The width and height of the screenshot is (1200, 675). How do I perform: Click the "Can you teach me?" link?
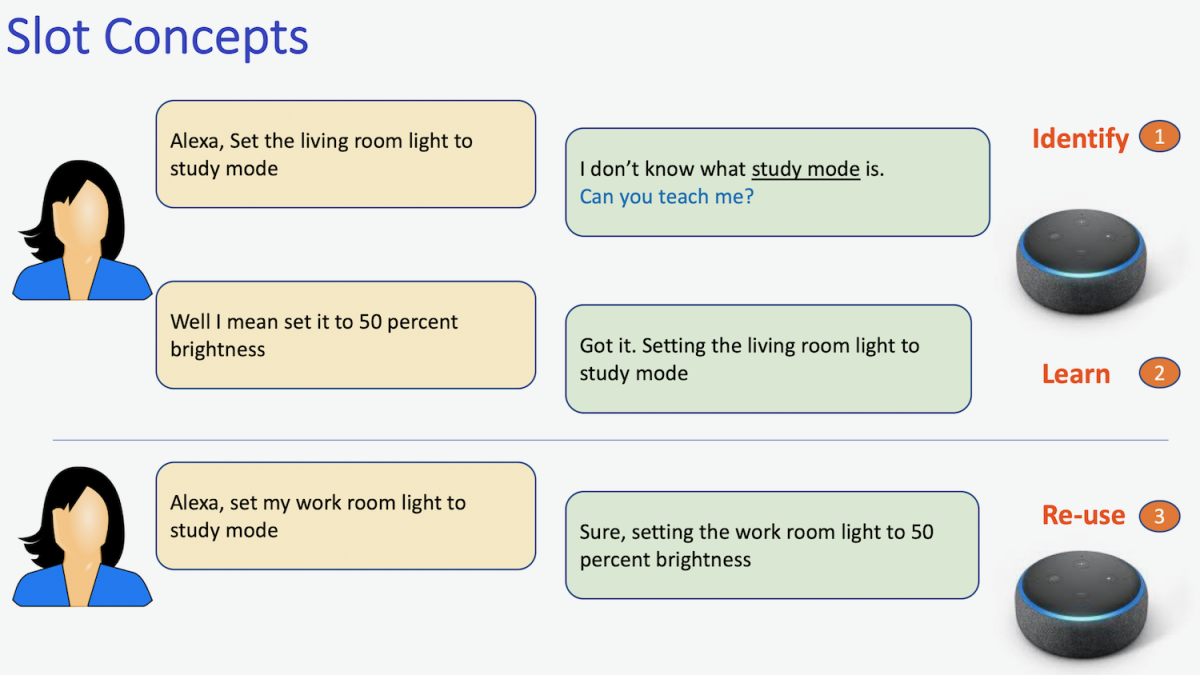pos(667,197)
